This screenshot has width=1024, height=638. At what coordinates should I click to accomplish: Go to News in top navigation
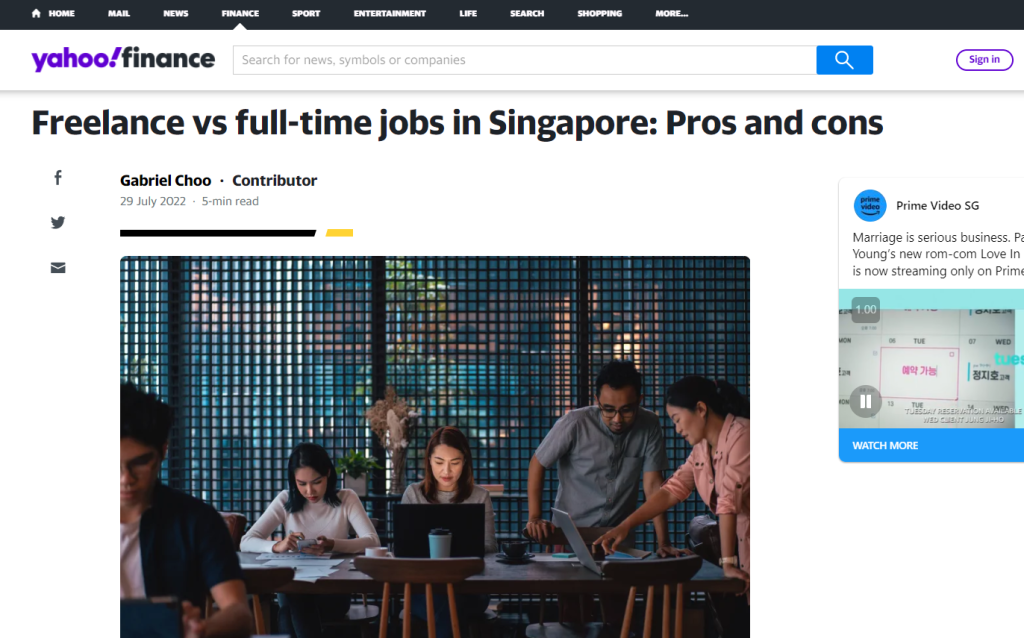tap(176, 13)
